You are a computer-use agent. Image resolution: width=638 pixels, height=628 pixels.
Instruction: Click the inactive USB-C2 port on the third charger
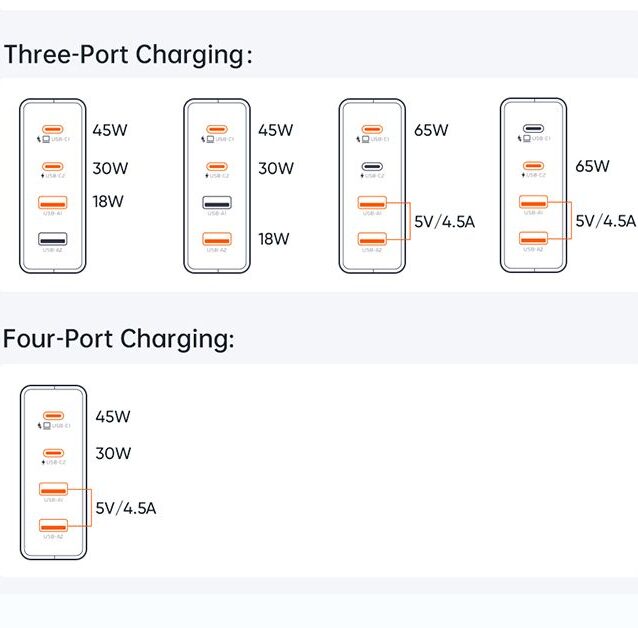tap(372, 167)
